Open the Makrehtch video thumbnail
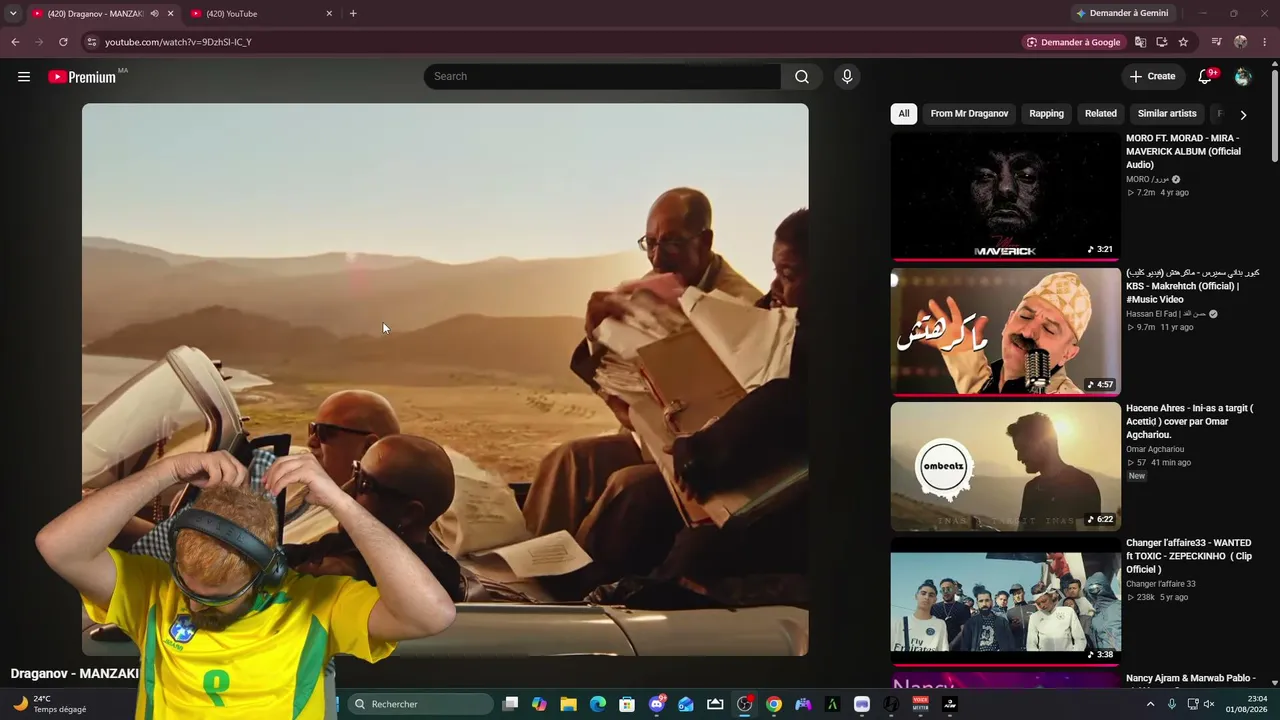The height and width of the screenshot is (720, 1280). 1006,331
